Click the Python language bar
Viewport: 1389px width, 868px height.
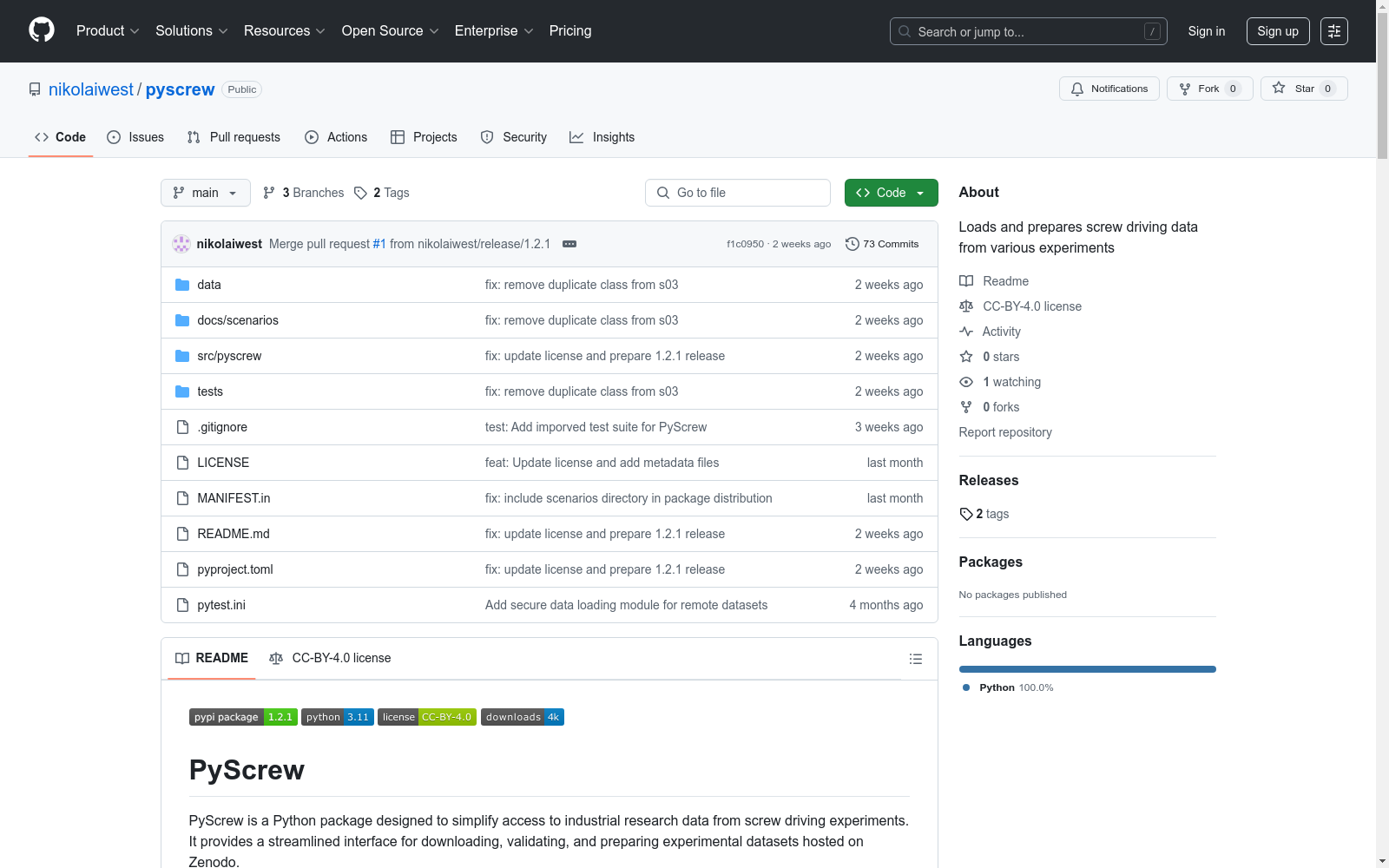[x=1088, y=669]
